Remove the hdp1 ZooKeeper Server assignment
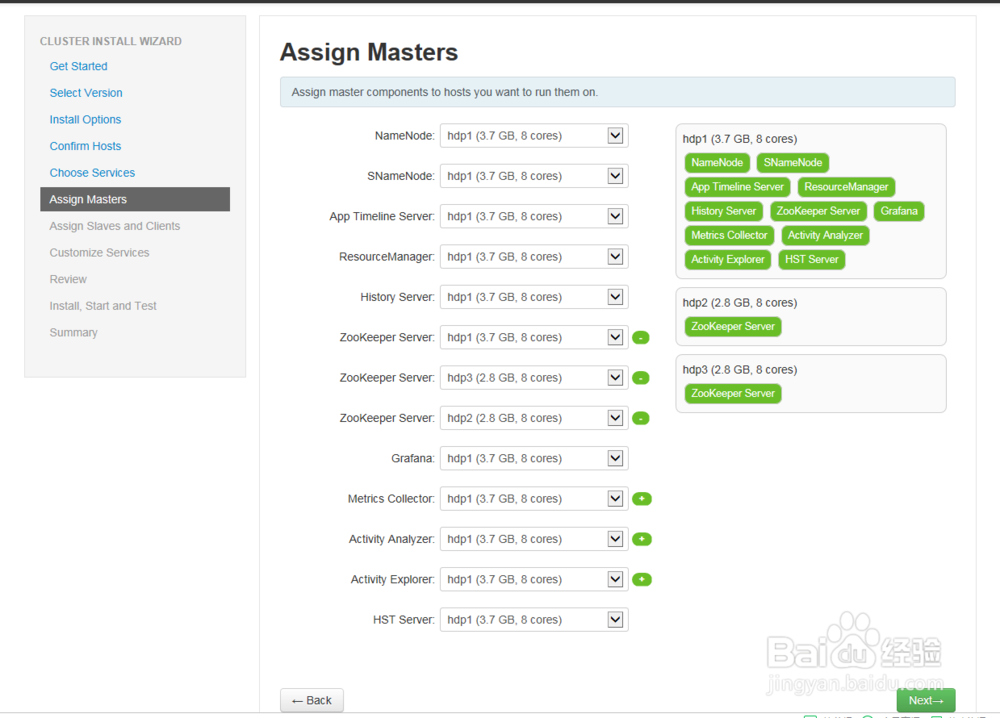Image resolution: width=1000 pixels, height=718 pixels. (640, 337)
